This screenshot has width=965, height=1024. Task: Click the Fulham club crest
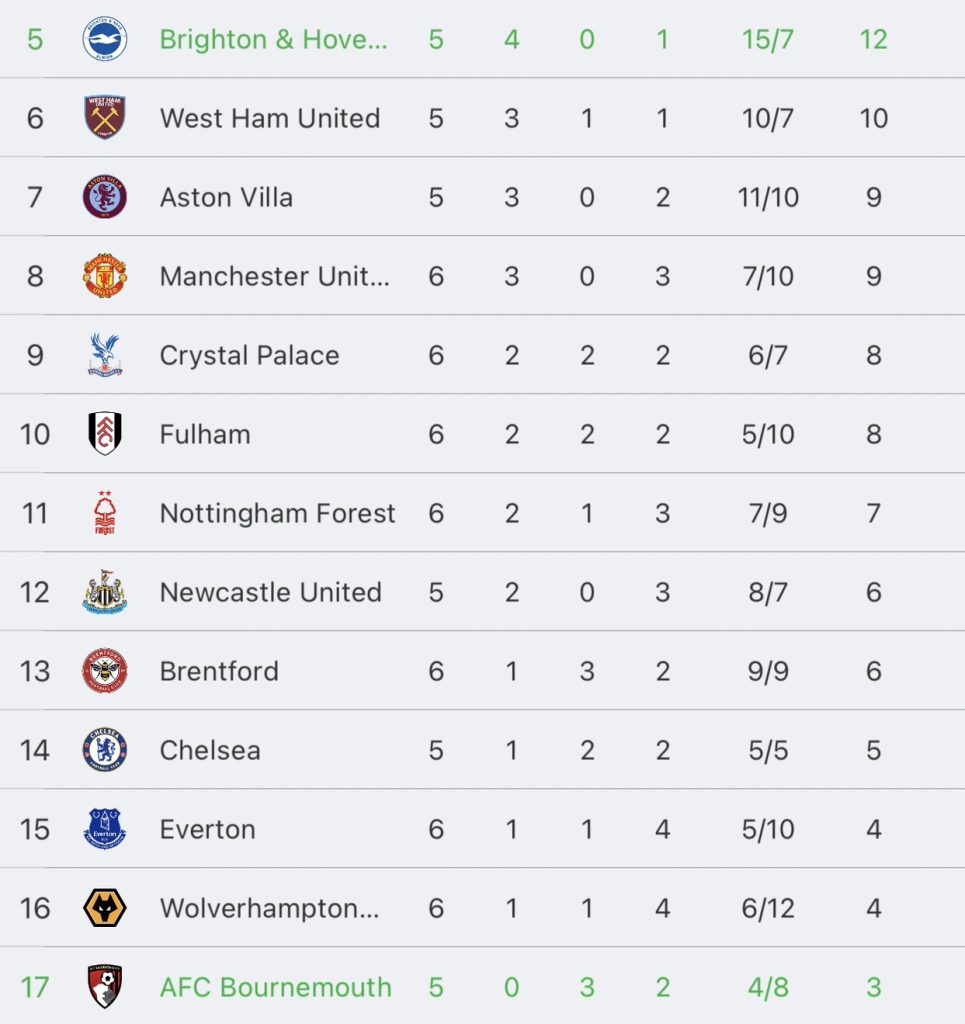click(105, 434)
